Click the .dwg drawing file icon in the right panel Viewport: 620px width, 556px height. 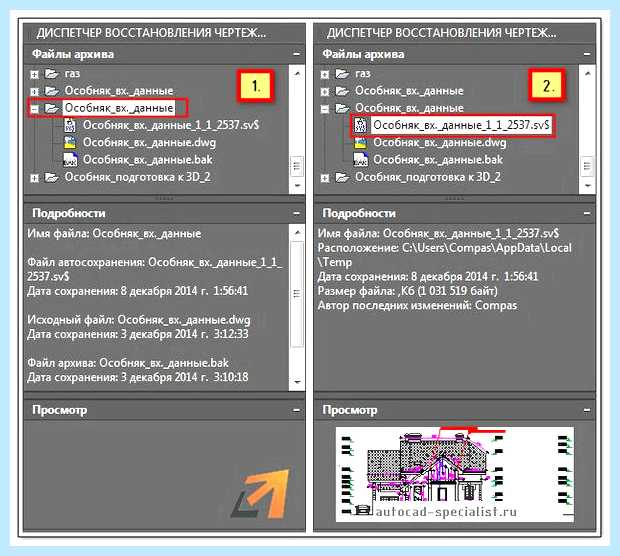pyautogui.click(x=360, y=142)
